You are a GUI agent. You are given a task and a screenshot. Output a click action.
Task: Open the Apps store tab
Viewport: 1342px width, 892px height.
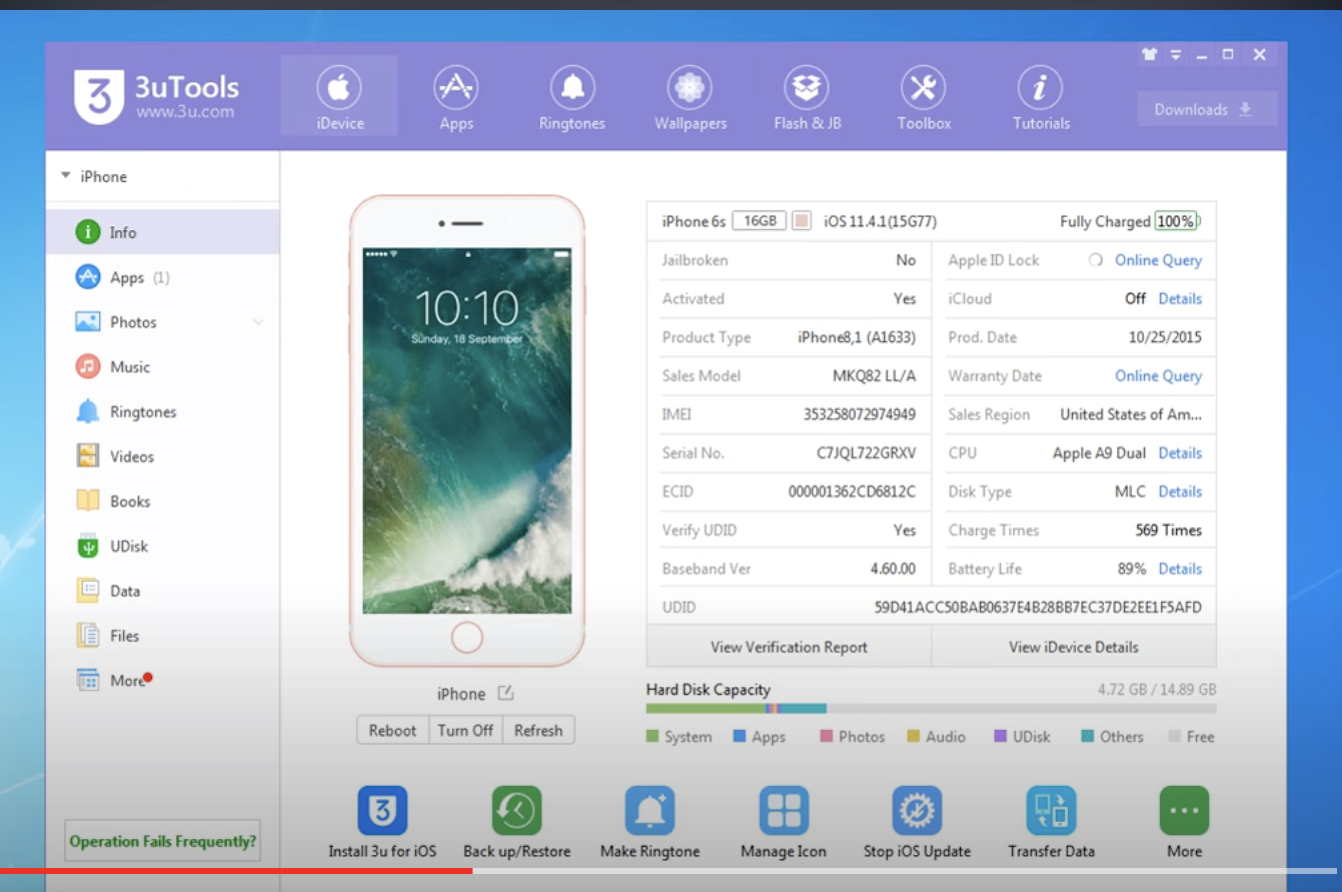click(456, 96)
